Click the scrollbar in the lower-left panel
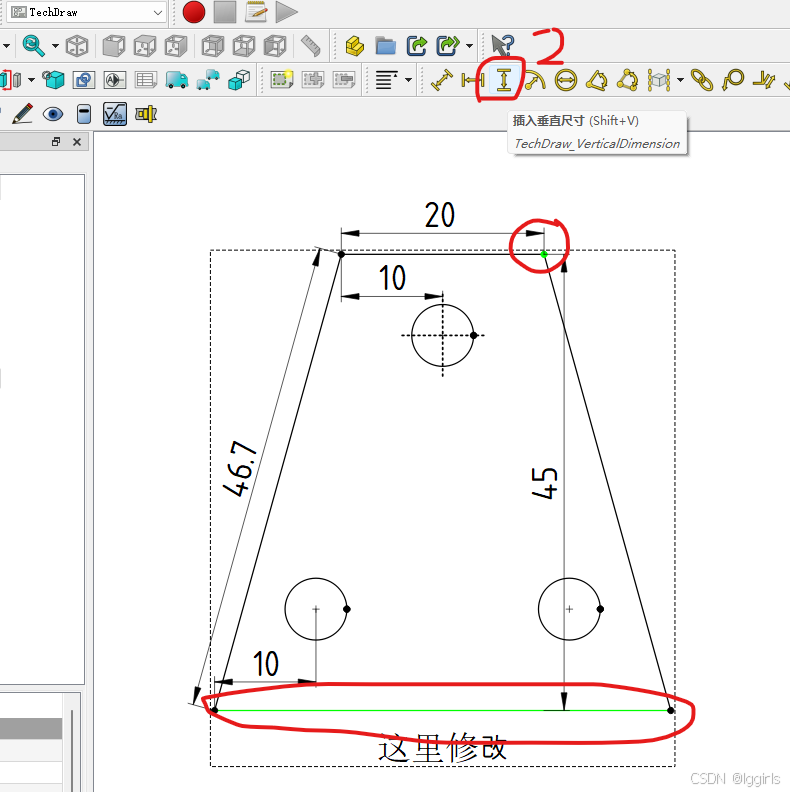This screenshot has width=790, height=792. [x=72, y=750]
